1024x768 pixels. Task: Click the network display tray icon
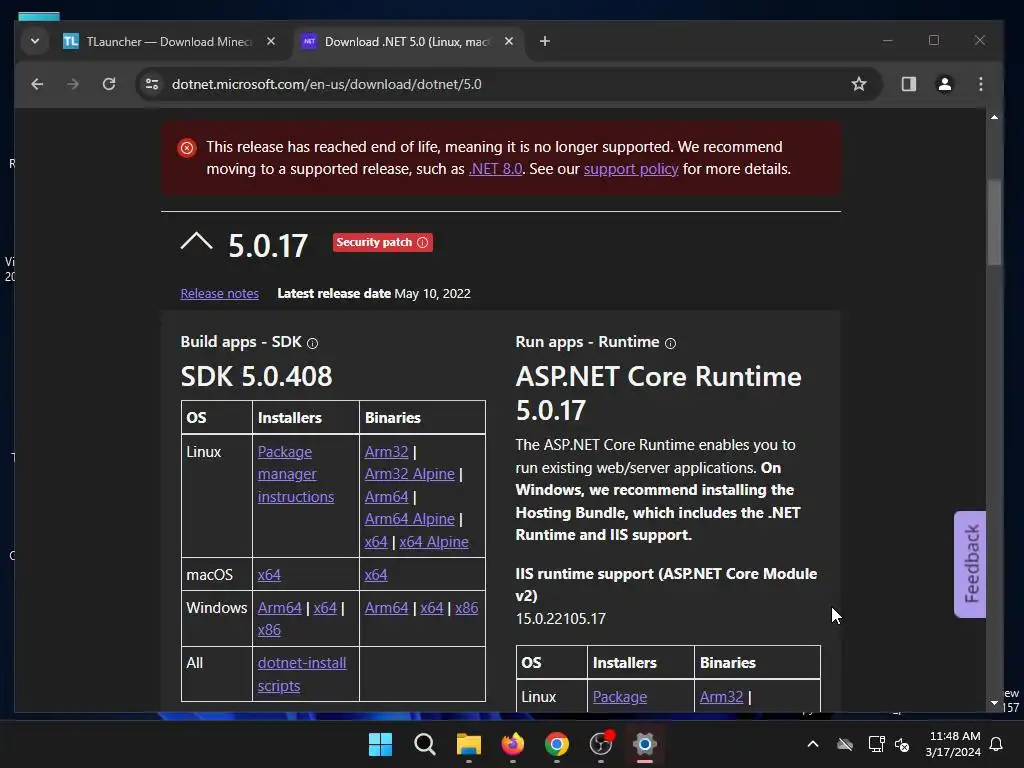tap(876, 744)
